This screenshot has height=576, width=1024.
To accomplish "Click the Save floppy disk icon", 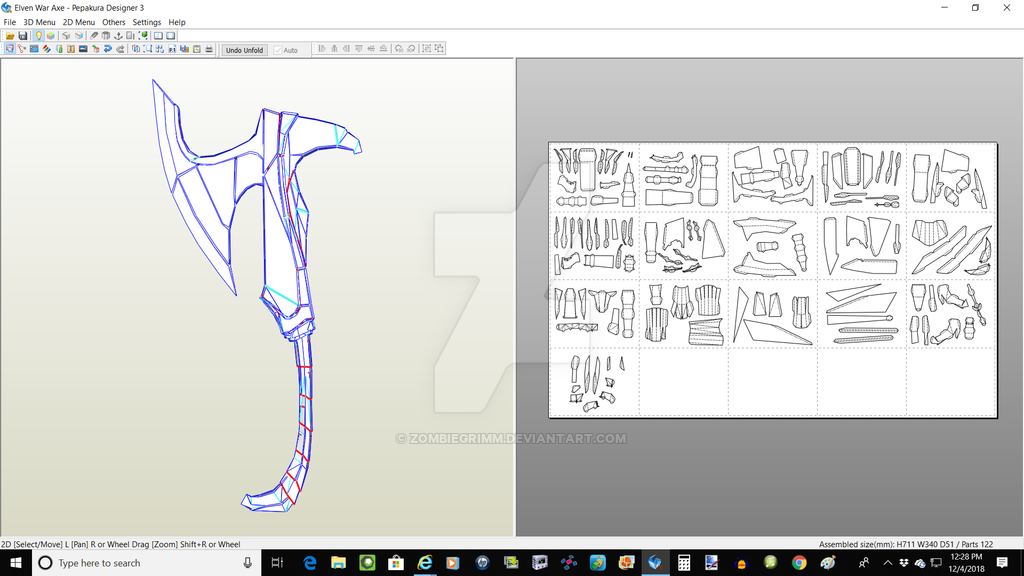I will tap(23, 36).
